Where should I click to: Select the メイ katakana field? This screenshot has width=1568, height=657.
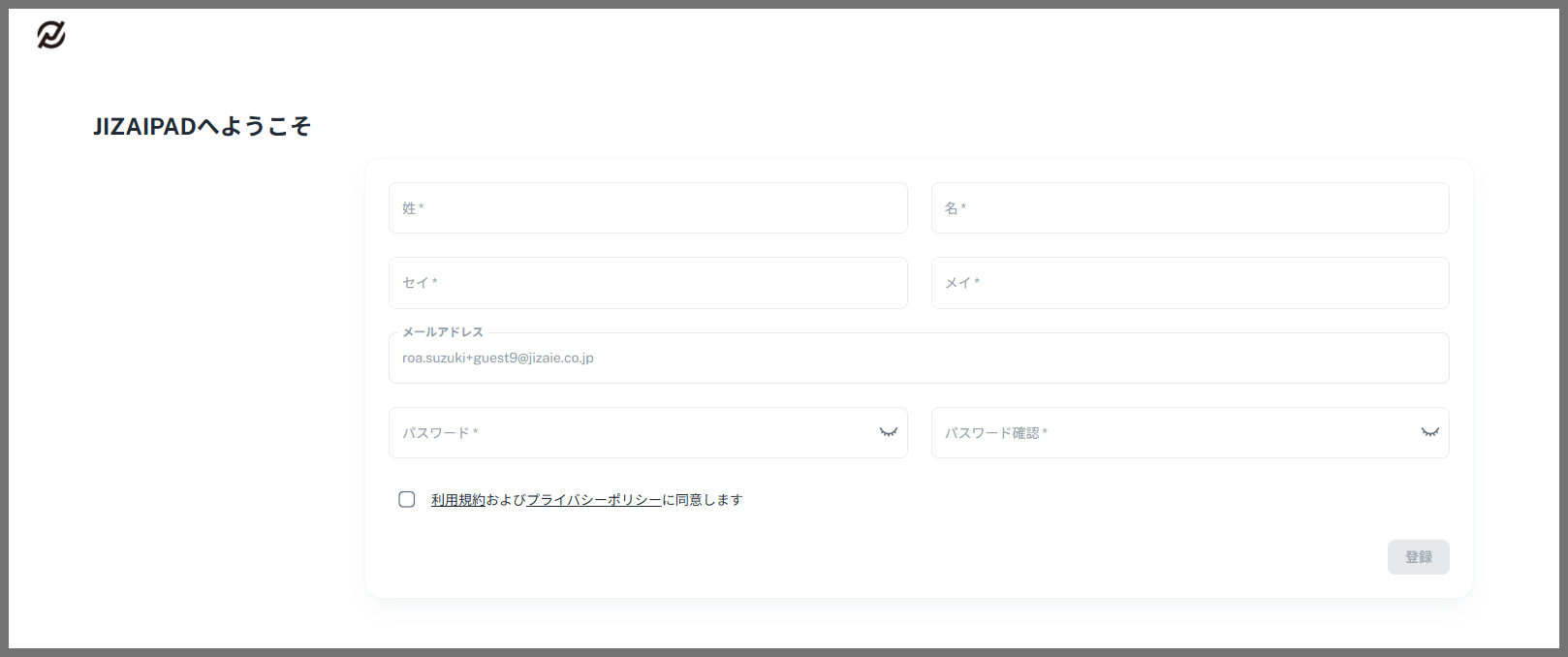click(1190, 283)
